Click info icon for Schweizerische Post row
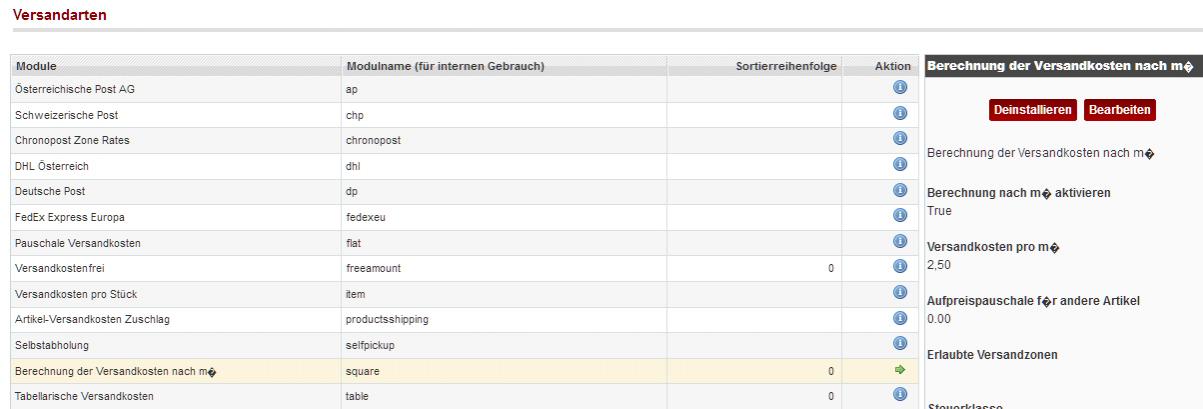The height and width of the screenshot is (409, 1203). pyautogui.click(x=899, y=113)
